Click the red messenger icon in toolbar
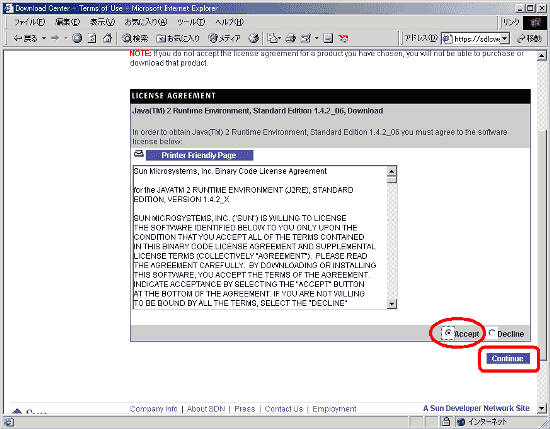Viewport: 550px width, 429px height. click(343, 38)
